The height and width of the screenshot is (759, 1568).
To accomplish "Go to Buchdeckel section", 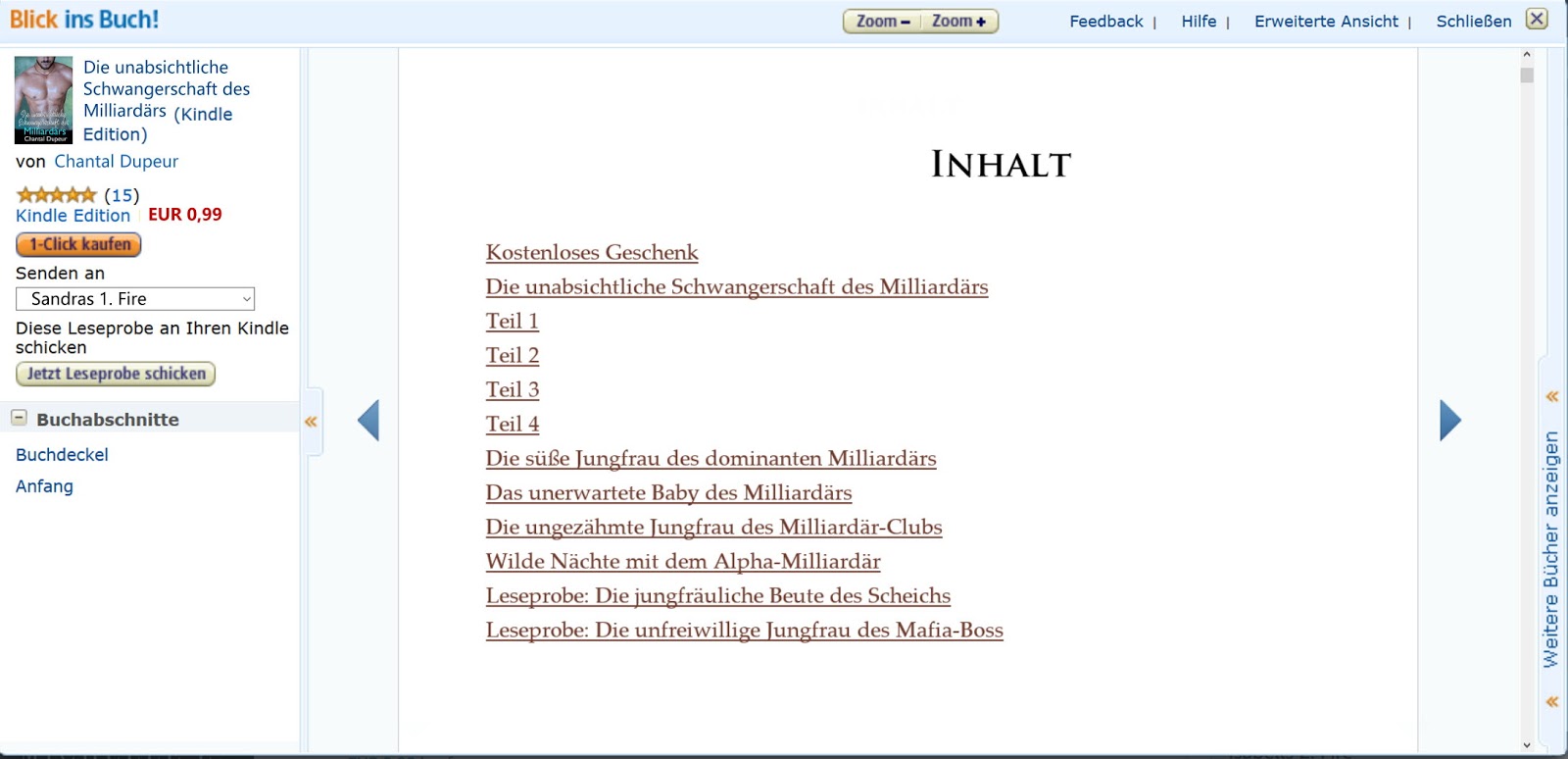I will coord(62,455).
